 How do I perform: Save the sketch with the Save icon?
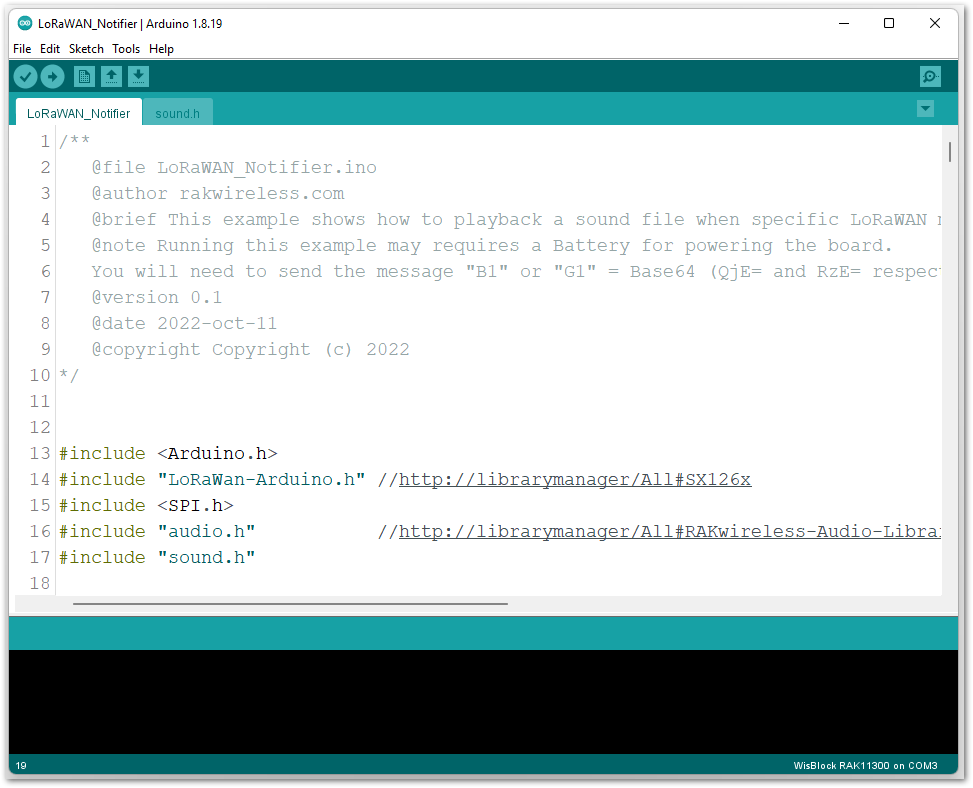pyautogui.click(x=138, y=77)
